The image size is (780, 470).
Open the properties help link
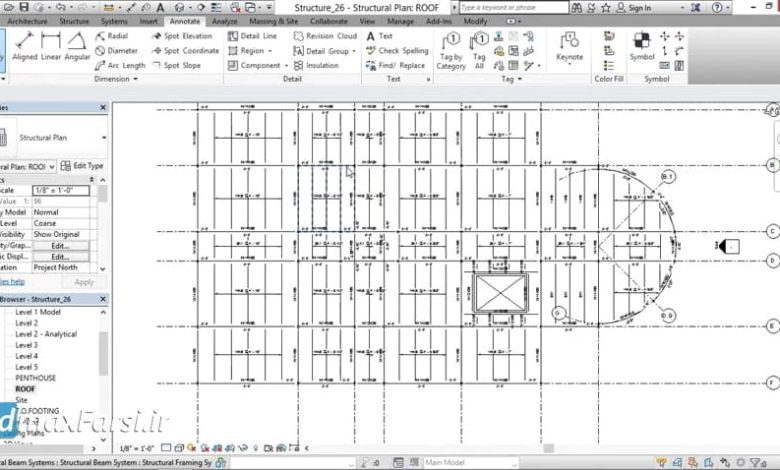pyautogui.click(x=12, y=282)
